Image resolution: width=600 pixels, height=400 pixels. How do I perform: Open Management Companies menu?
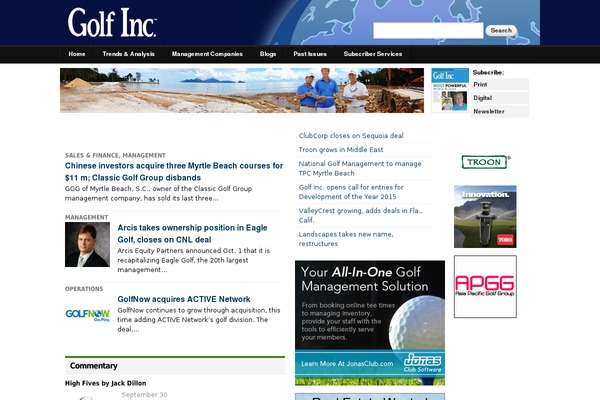coord(207,54)
